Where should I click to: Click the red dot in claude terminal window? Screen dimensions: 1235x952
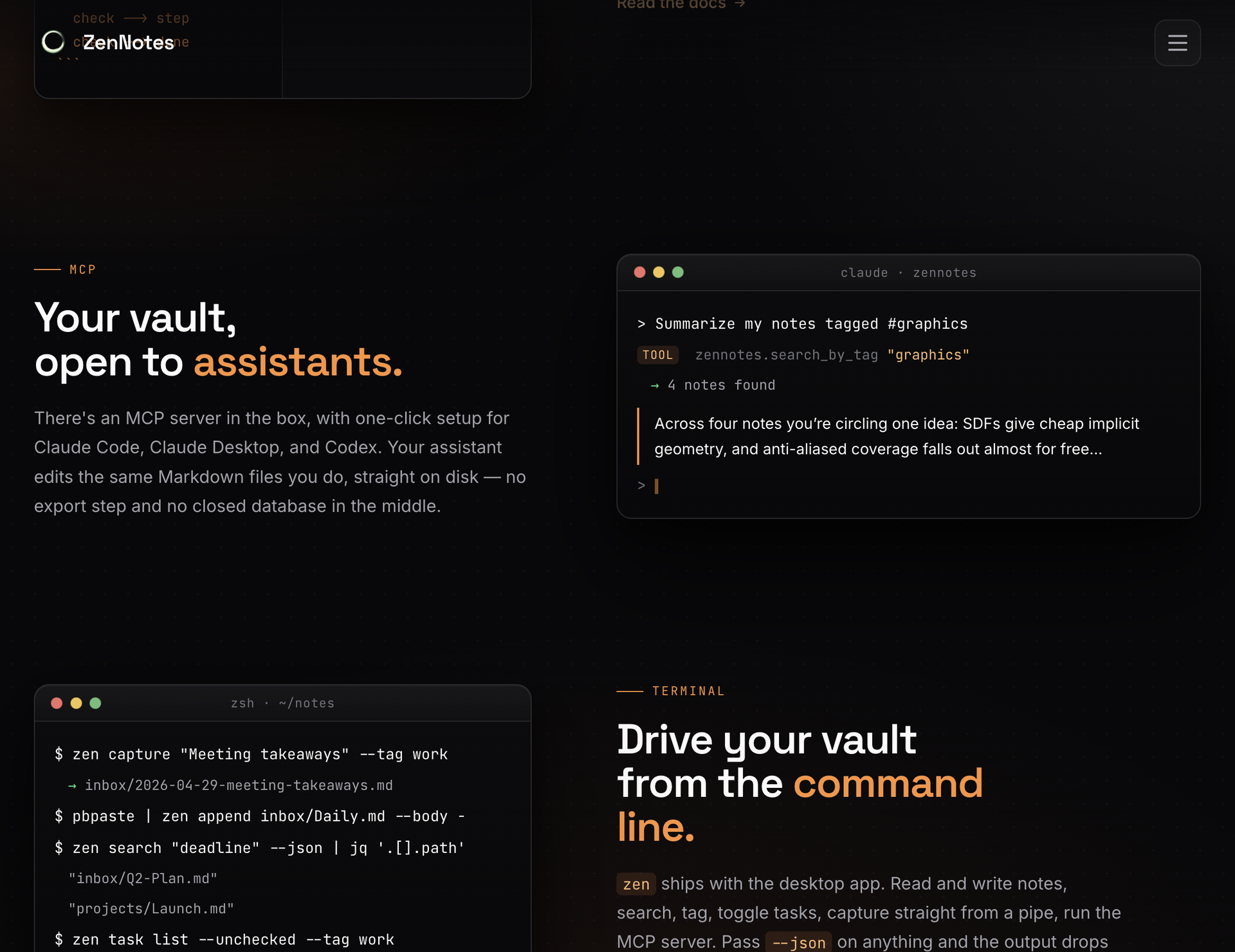click(639, 272)
